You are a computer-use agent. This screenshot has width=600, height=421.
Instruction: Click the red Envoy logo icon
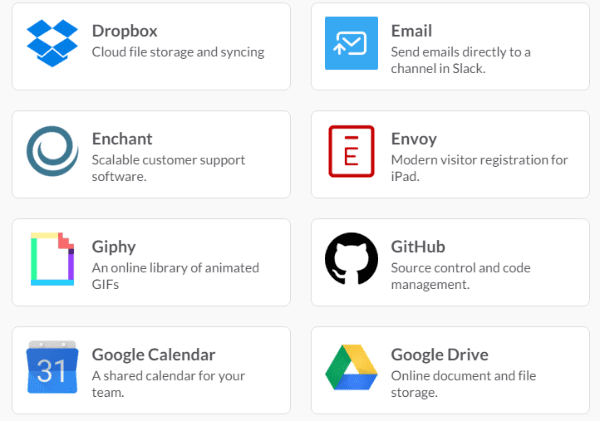point(351,151)
